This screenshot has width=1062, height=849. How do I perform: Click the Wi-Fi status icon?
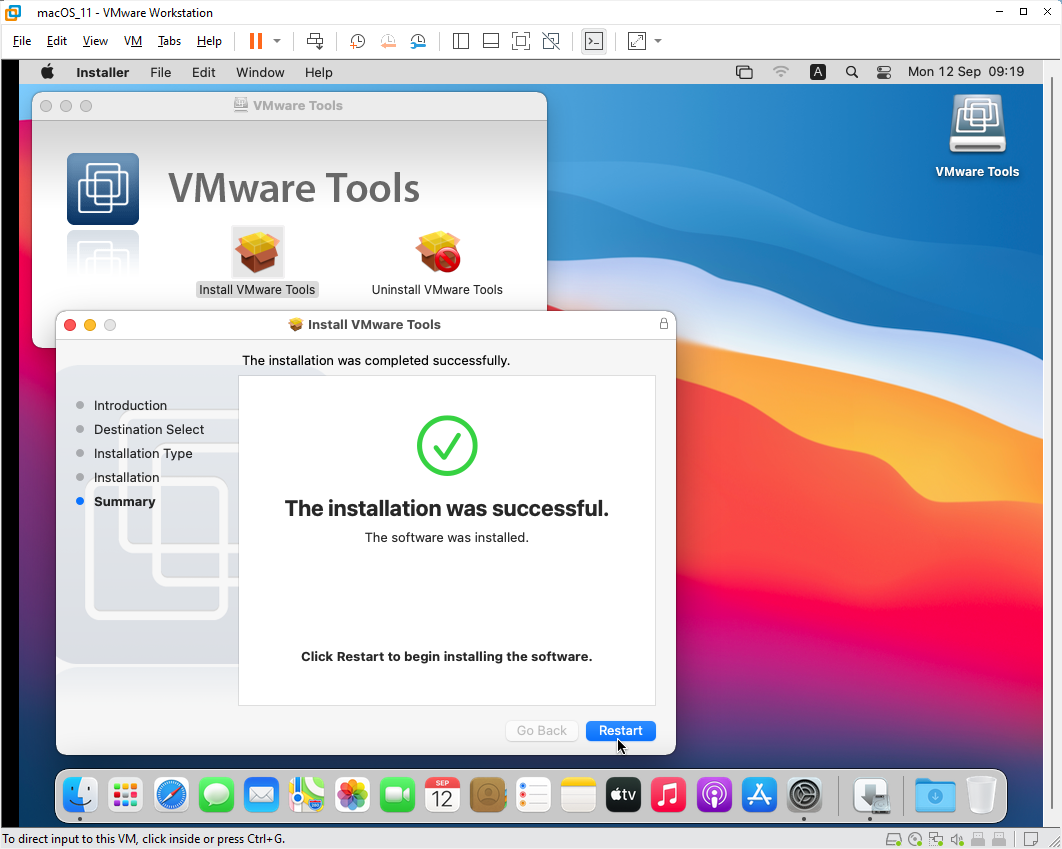pos(781,72)
